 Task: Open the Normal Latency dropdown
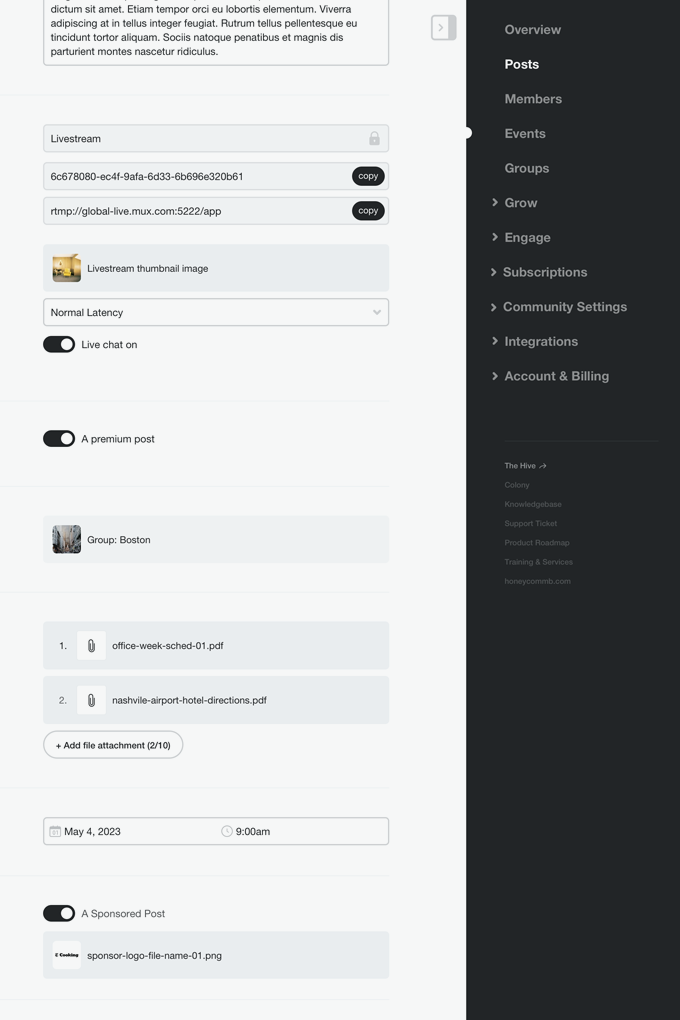tap(216, 312)
